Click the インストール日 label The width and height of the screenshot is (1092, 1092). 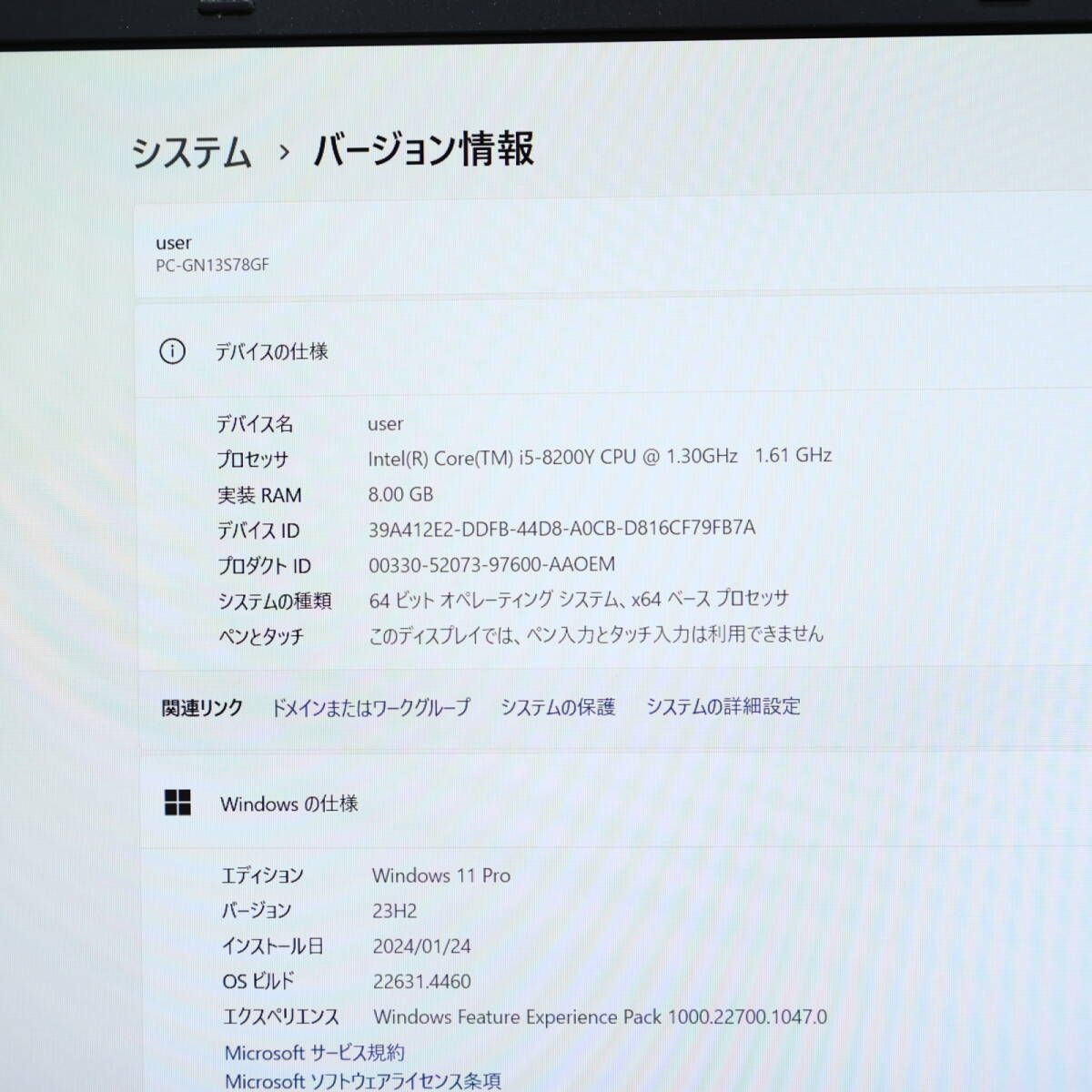[273, 946]
